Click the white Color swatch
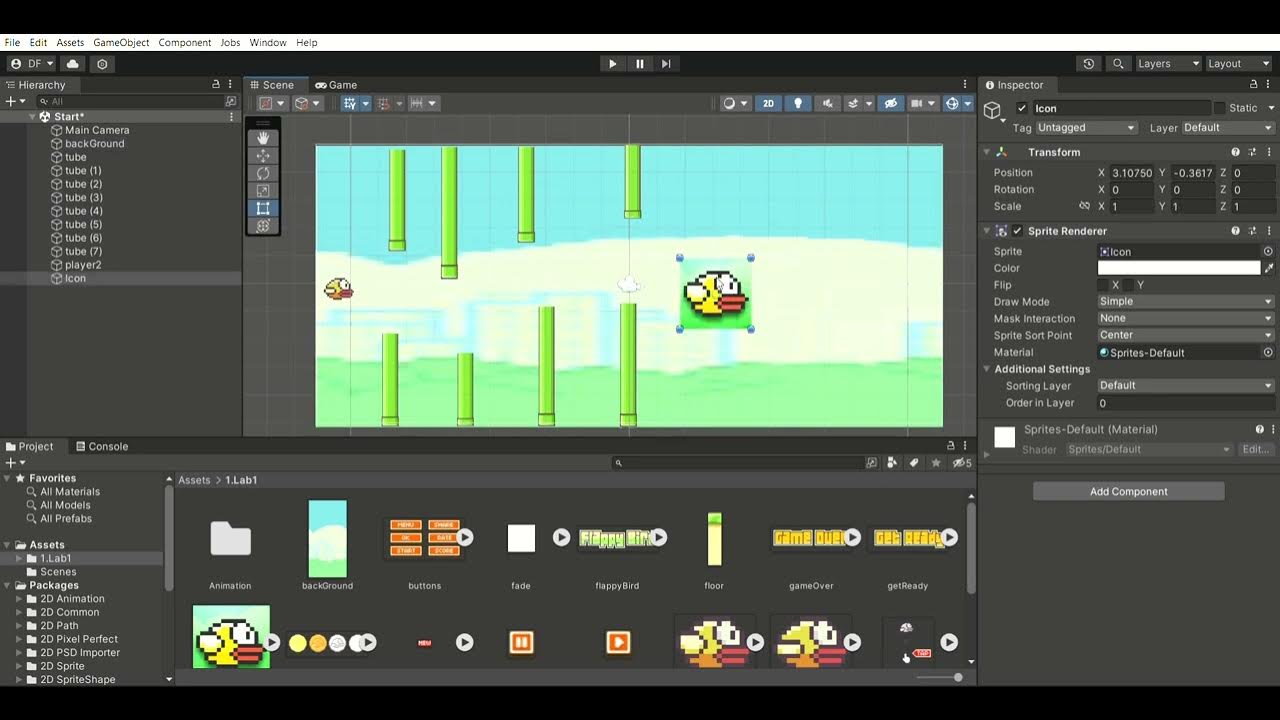Viewport: 1280px width, 720px height. (1179, 268)
